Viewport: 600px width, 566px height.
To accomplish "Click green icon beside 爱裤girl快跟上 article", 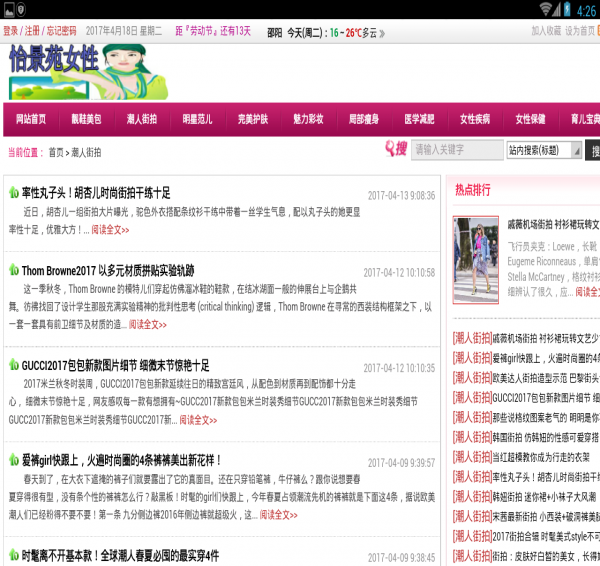I will click(x=14, y=459).
